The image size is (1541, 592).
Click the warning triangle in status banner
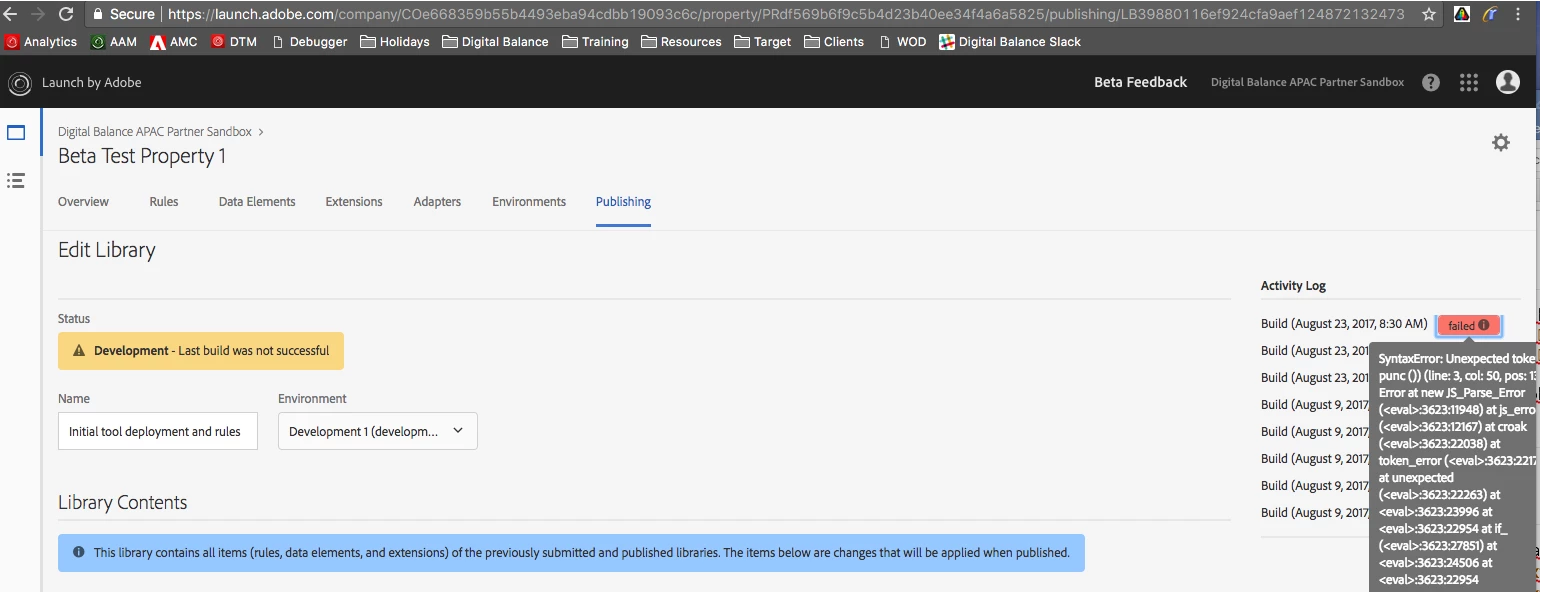(x=79, y=351)
